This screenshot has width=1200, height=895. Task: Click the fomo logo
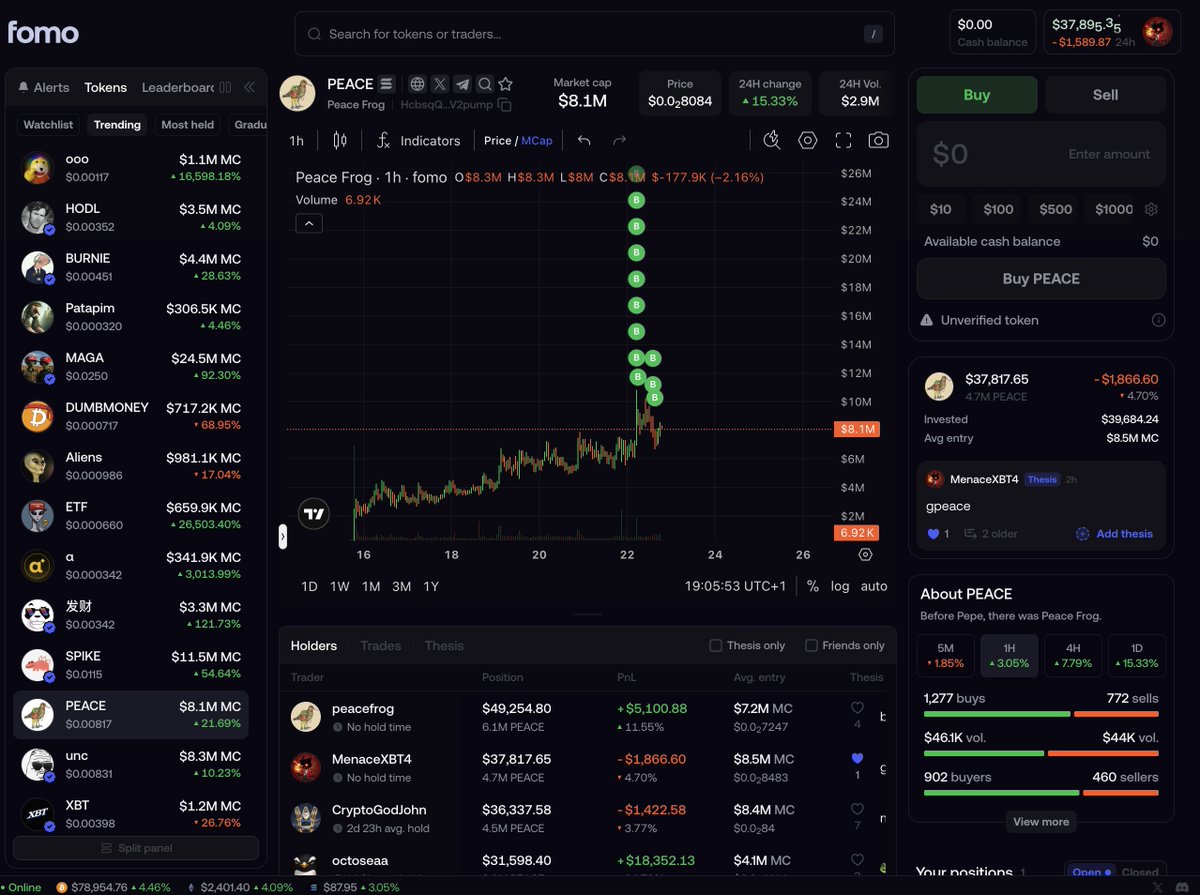(x=43, y=32)
